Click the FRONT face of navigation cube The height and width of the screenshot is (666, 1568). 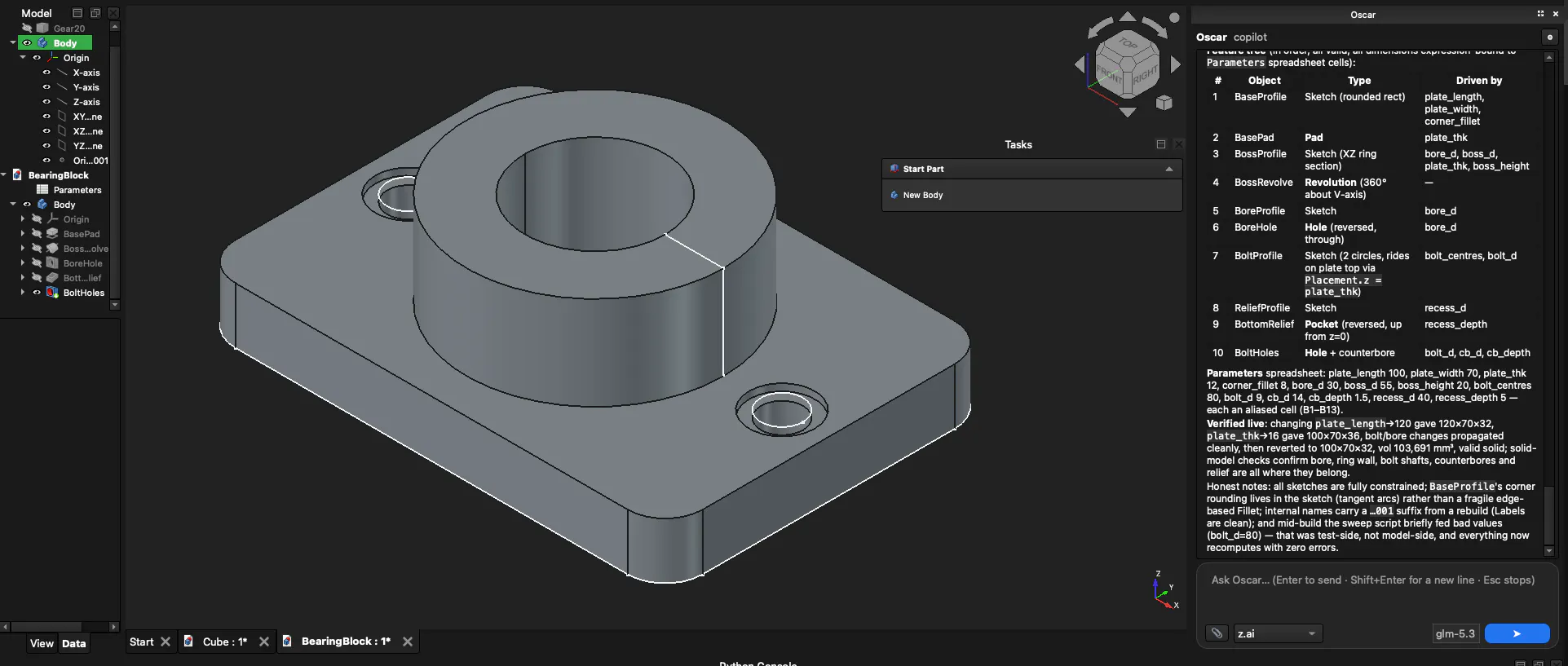click(1111, 76)
